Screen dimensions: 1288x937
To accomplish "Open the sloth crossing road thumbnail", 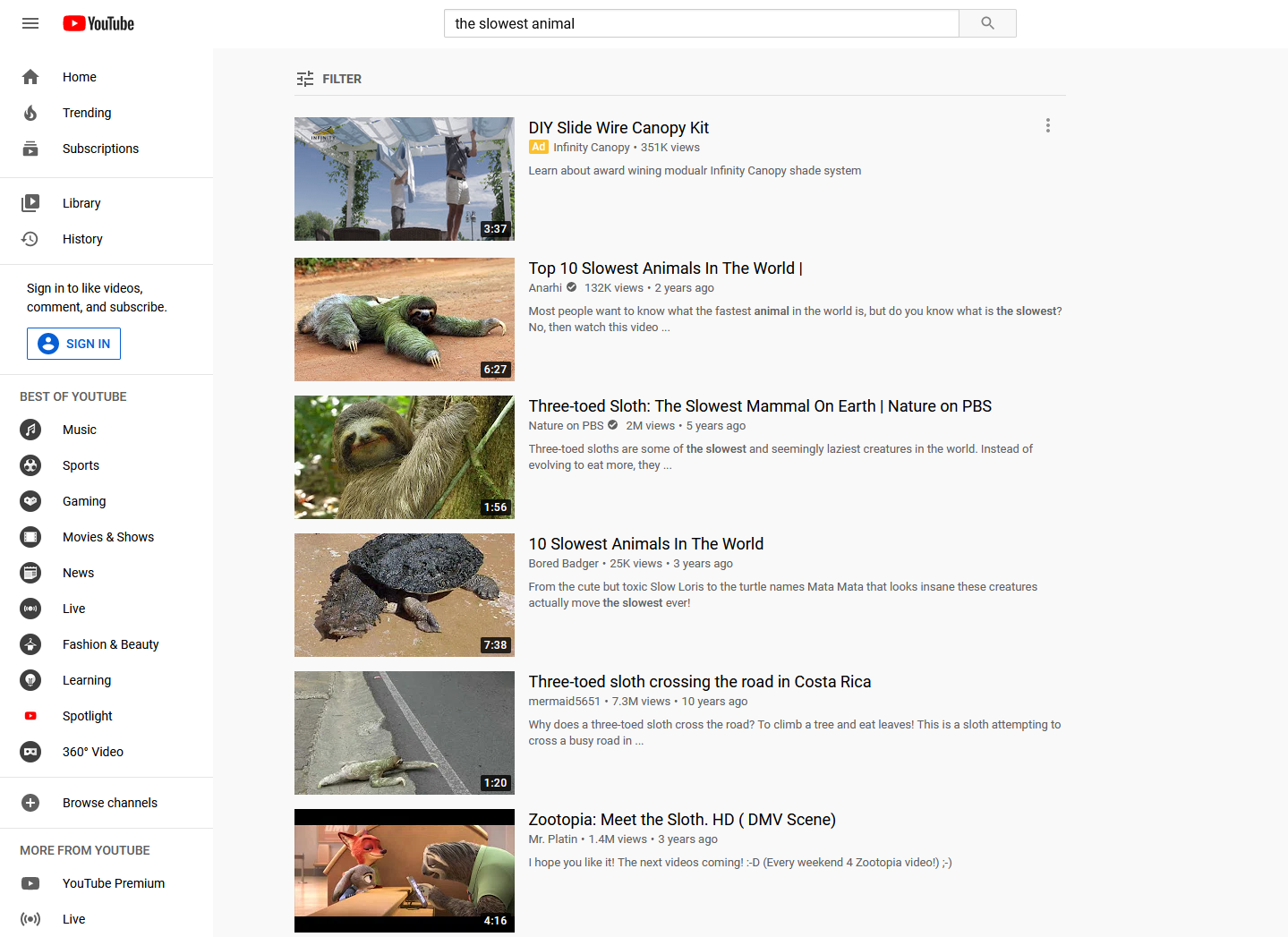I will coord(405,733).
